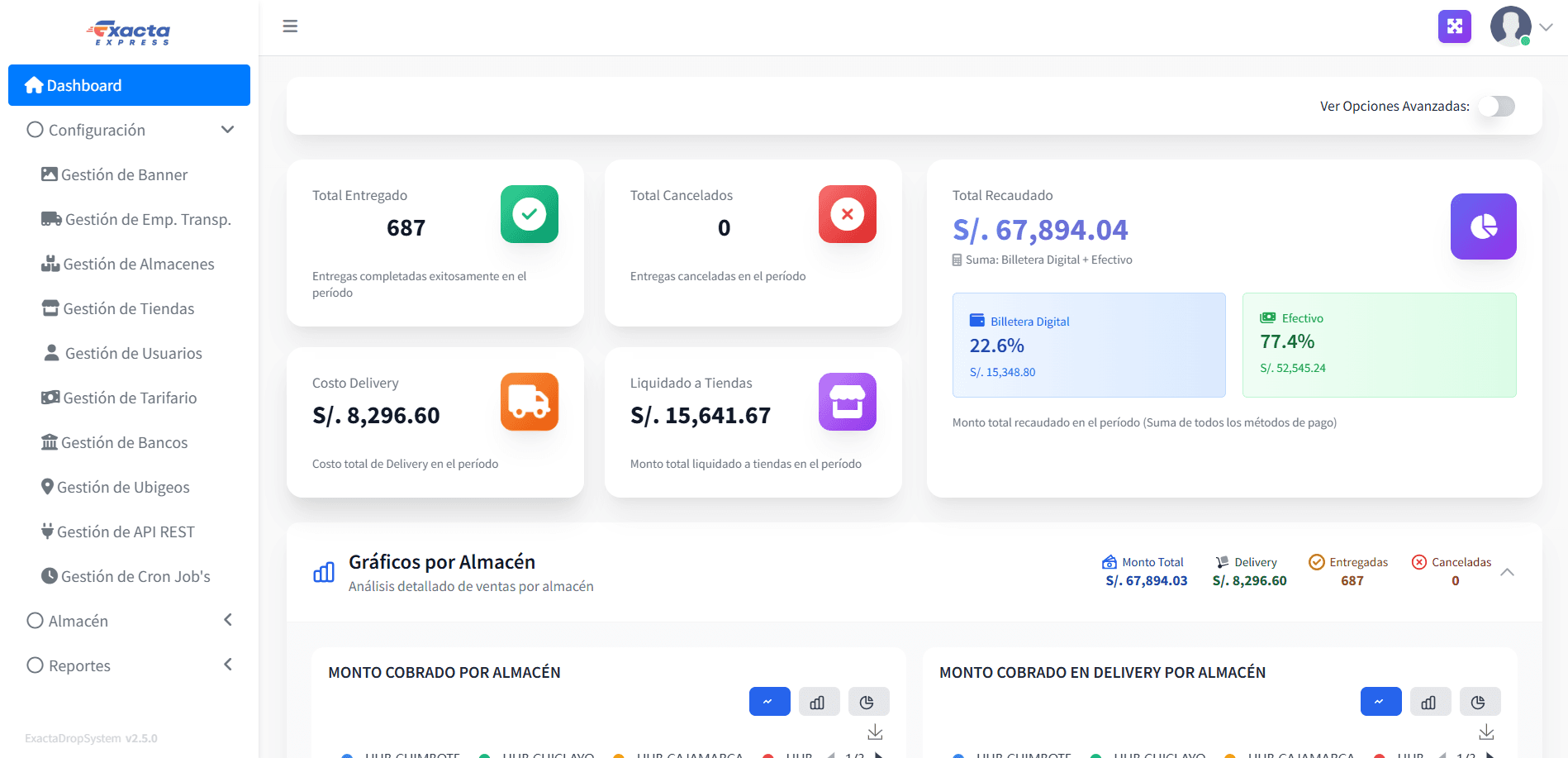
Task: Switch delivery chart to bar chart view
Action: pyautogui.click(x=1430, y=702)
